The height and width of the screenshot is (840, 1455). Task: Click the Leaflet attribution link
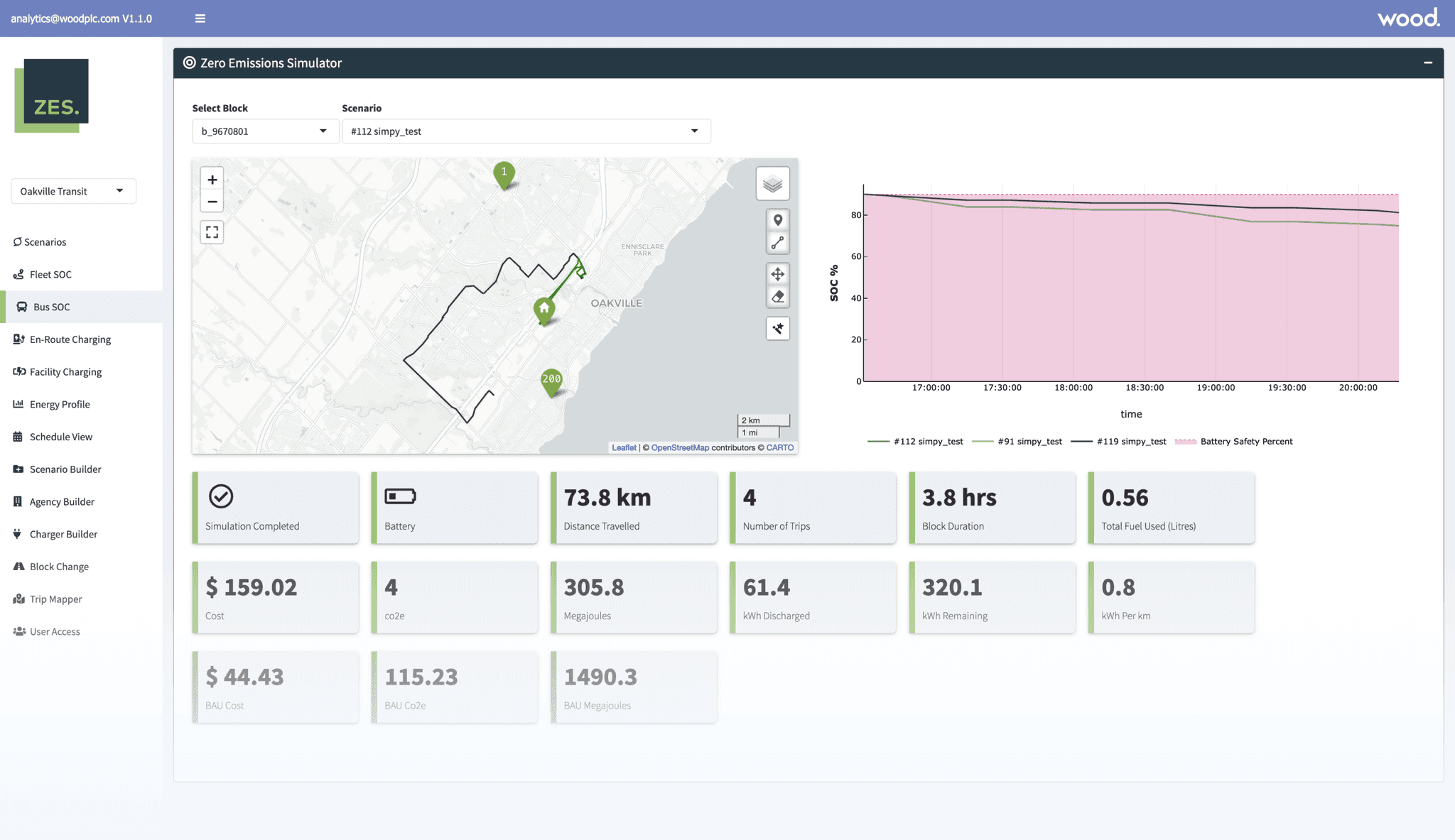point(624,447)
